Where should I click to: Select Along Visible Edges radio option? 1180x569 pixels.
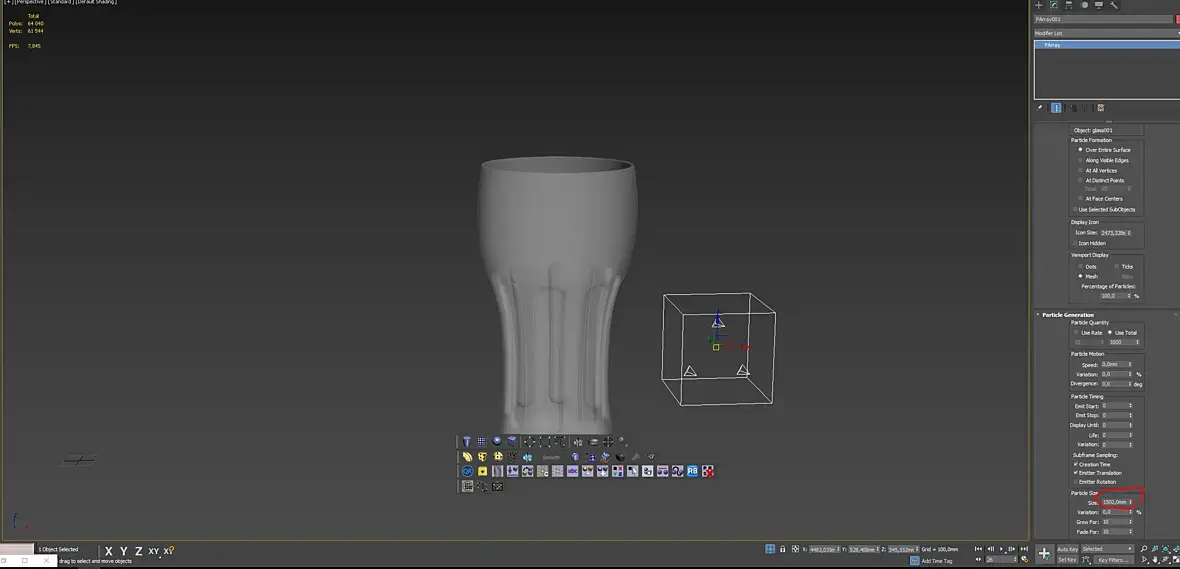tap(1102, 160)
